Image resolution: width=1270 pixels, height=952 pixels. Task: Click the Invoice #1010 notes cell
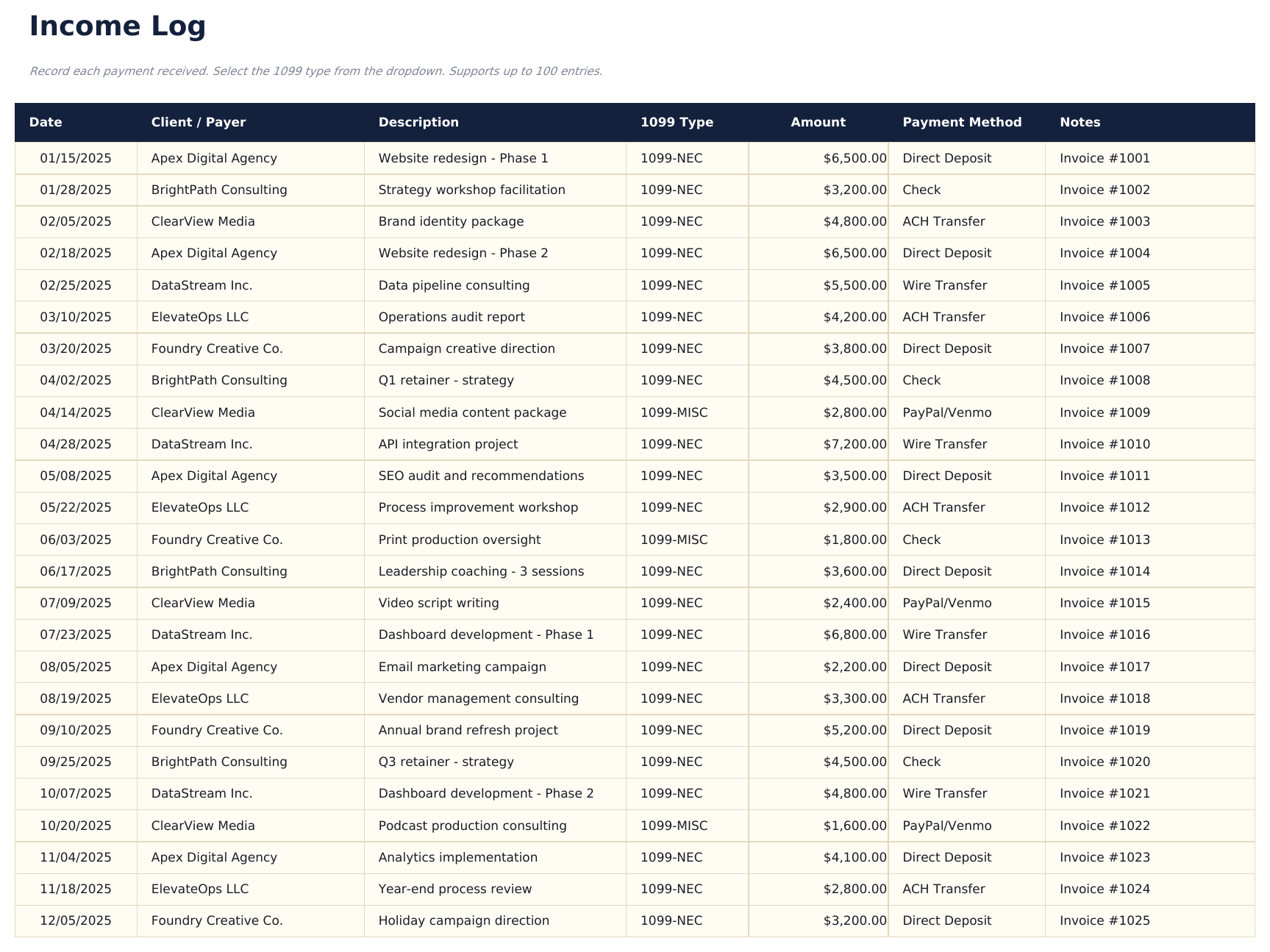(1104, 444)
